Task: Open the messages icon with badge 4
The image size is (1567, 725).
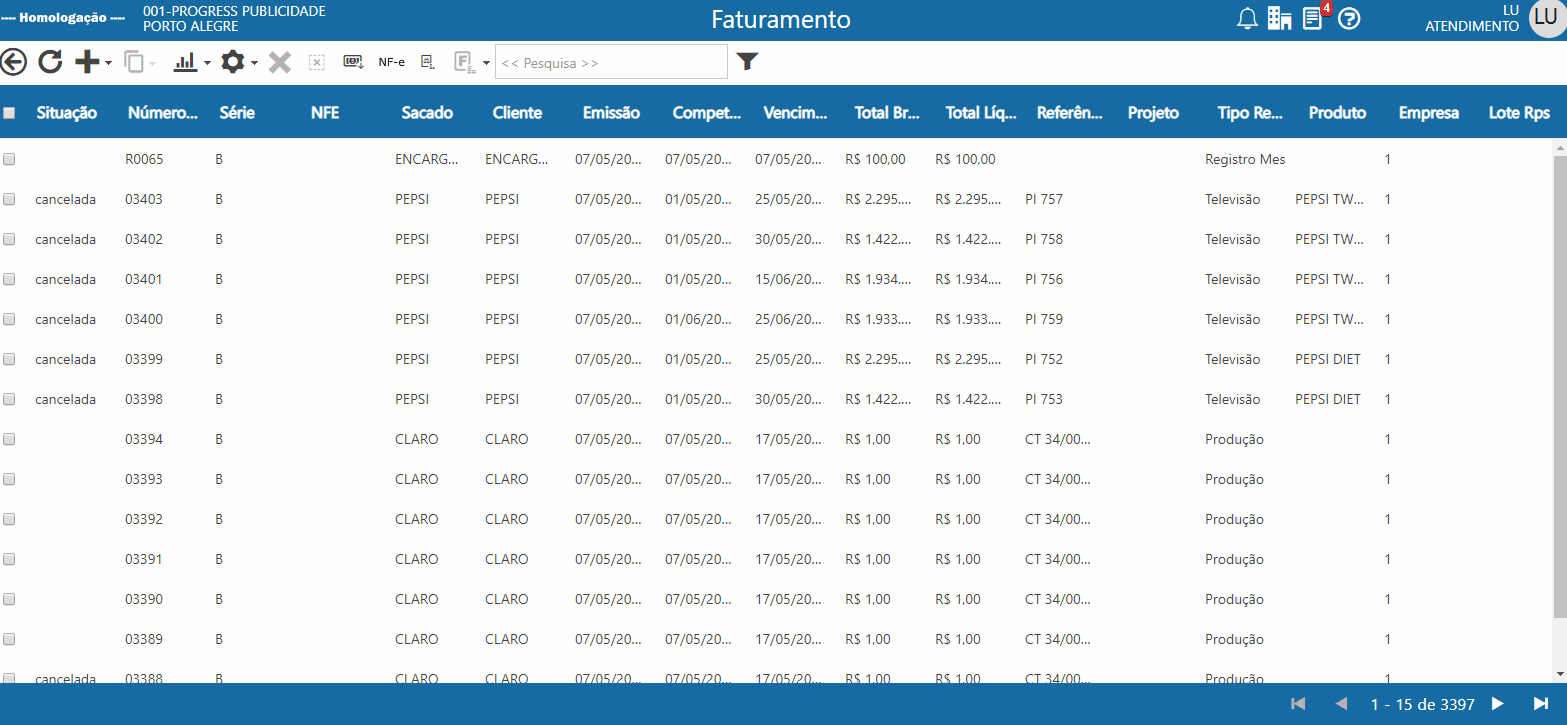Action: point(1314,18)
